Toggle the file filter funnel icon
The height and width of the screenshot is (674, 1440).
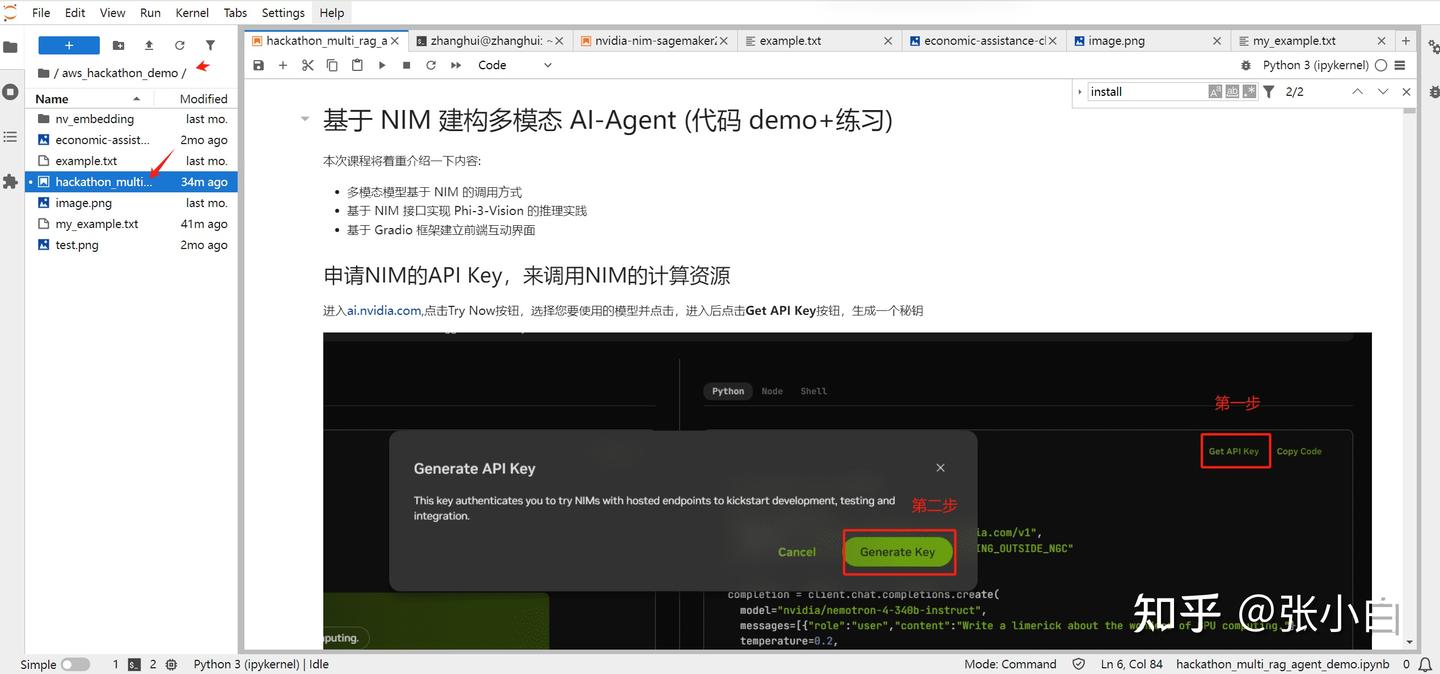coord(210,45)
